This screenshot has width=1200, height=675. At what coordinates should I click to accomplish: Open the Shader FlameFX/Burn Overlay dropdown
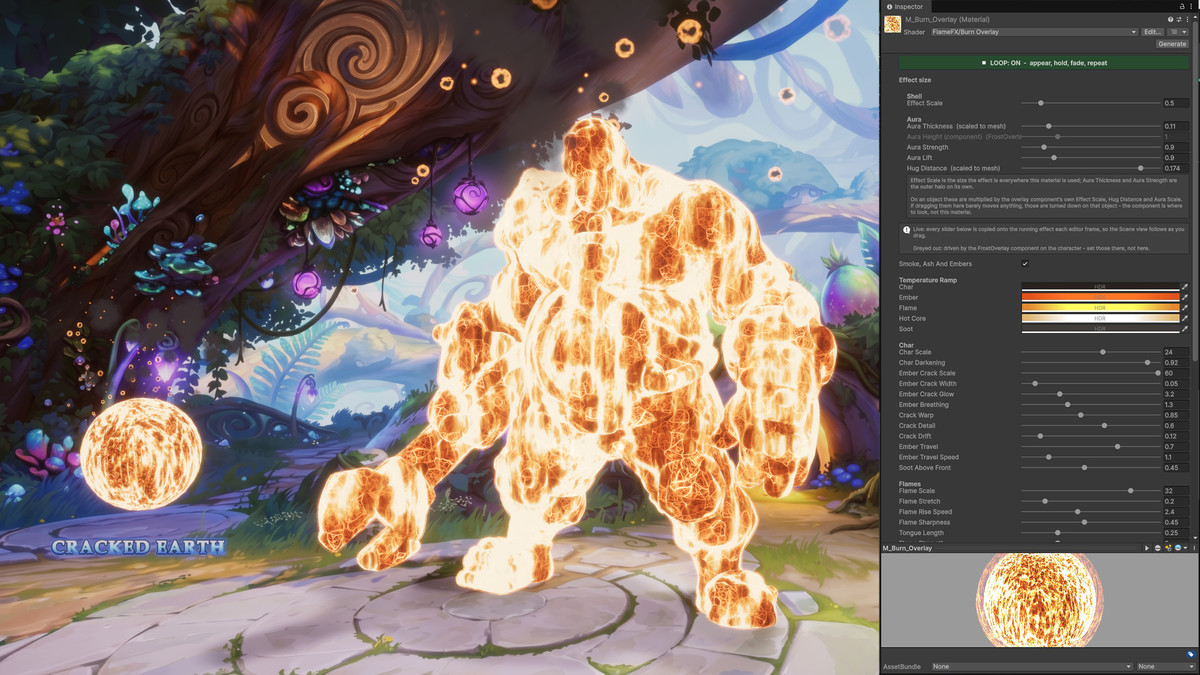click(x=1034, y=32)
